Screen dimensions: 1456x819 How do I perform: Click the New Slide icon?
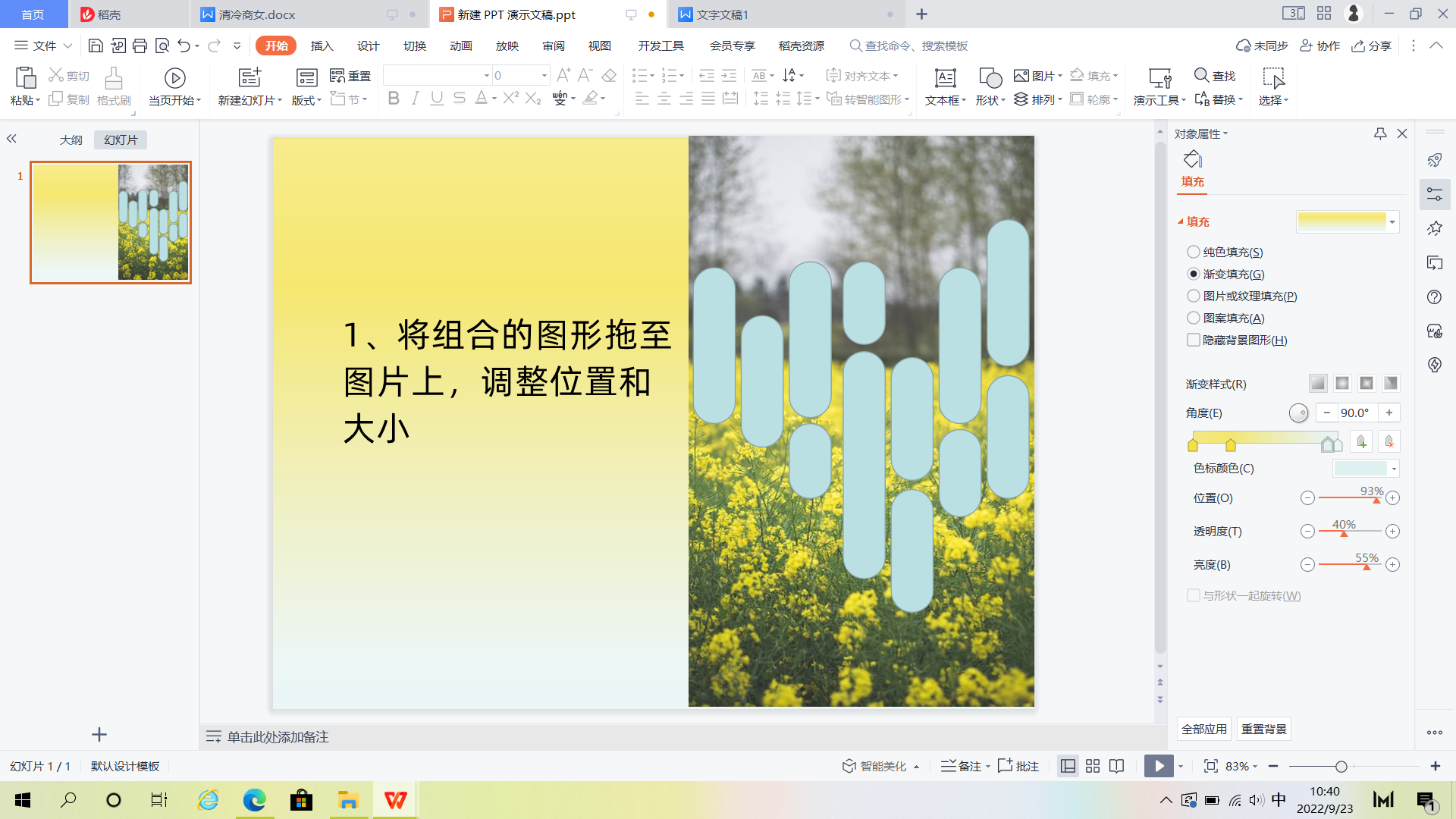[249, 78]
